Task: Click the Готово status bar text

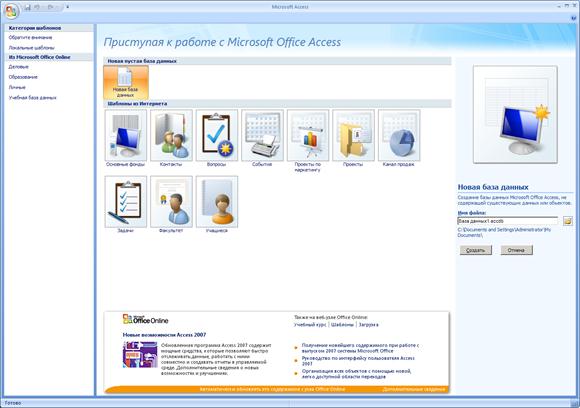Action: pyautogui.click(x=13, y=403)
